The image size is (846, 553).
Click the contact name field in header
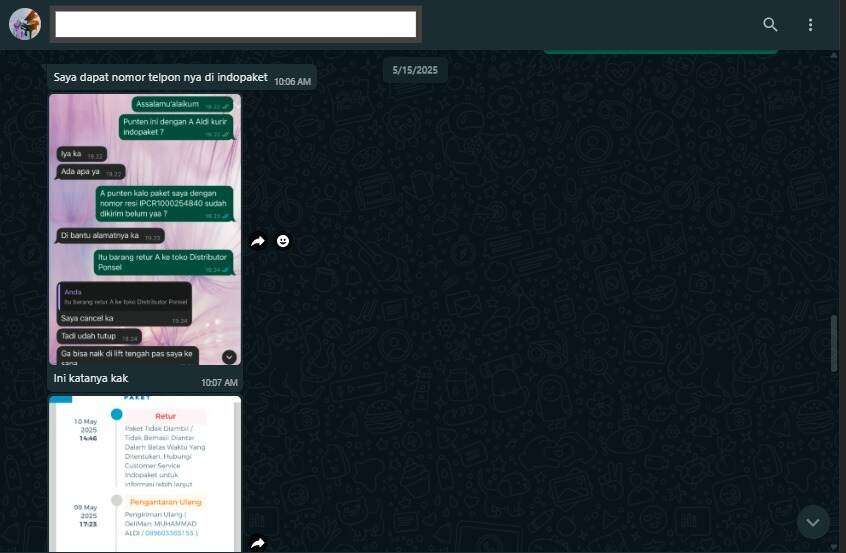(236, 24)
